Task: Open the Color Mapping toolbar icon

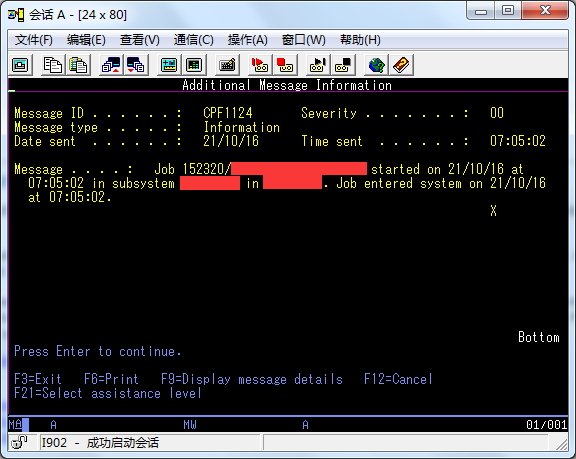Action: [194, 65]
